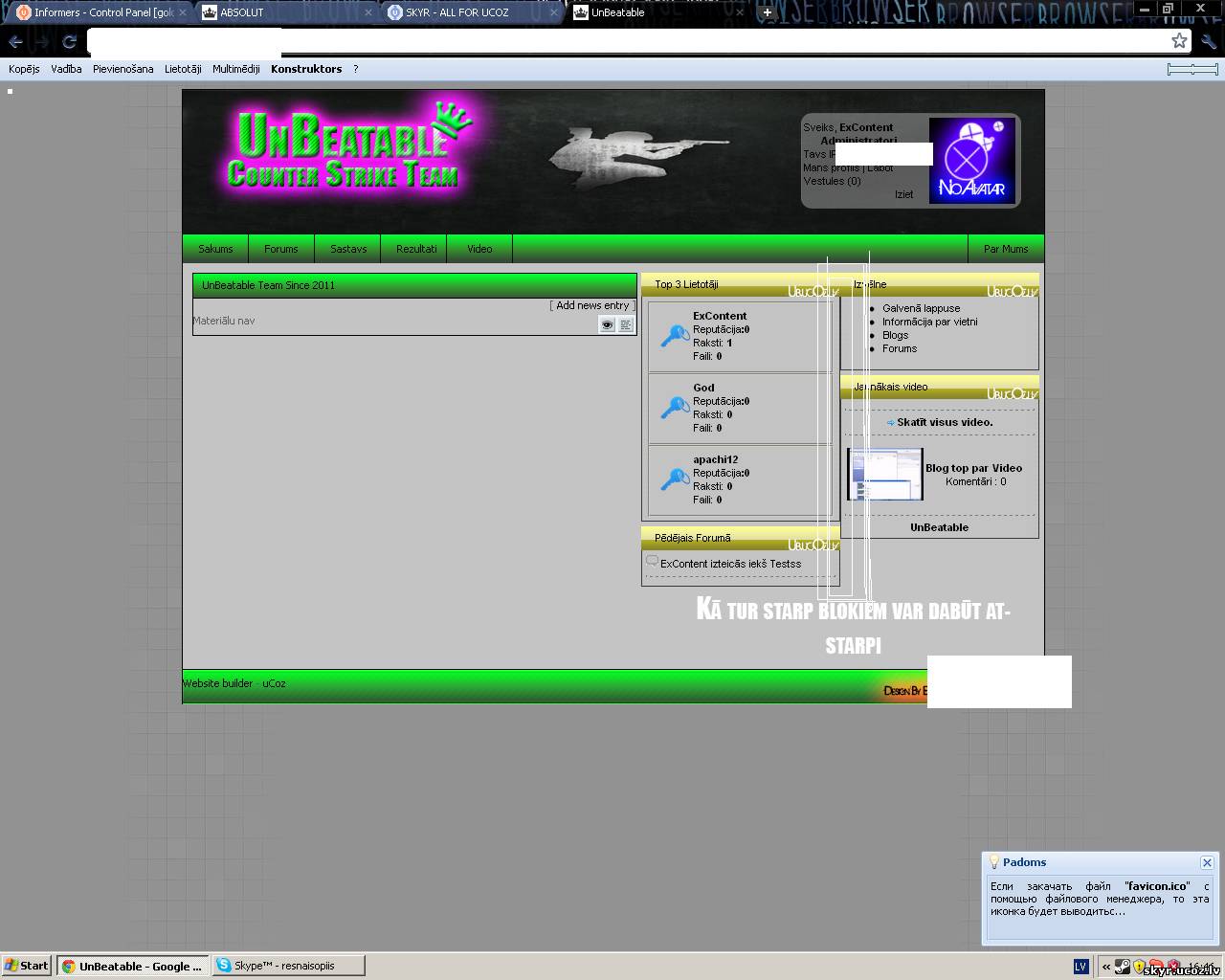
Task: Log out via the Iziet link
Action: 903,194
